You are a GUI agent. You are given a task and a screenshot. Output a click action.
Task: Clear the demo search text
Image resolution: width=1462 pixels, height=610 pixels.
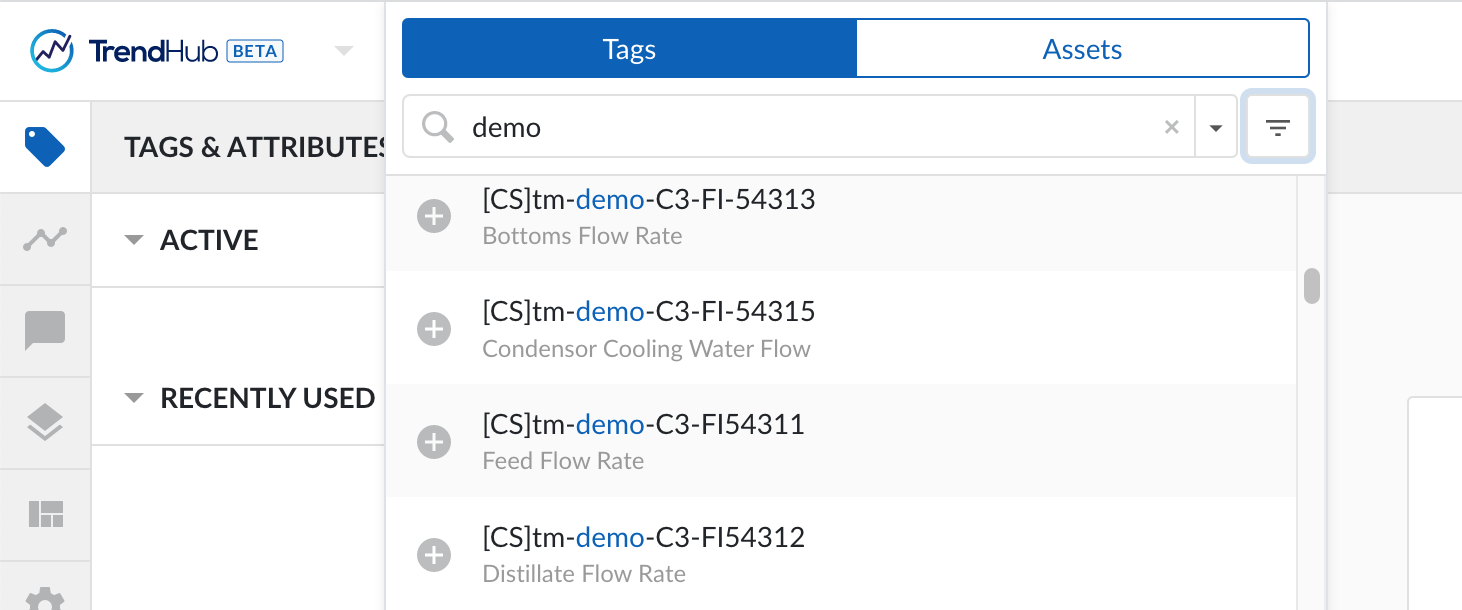coord(1172,127)
